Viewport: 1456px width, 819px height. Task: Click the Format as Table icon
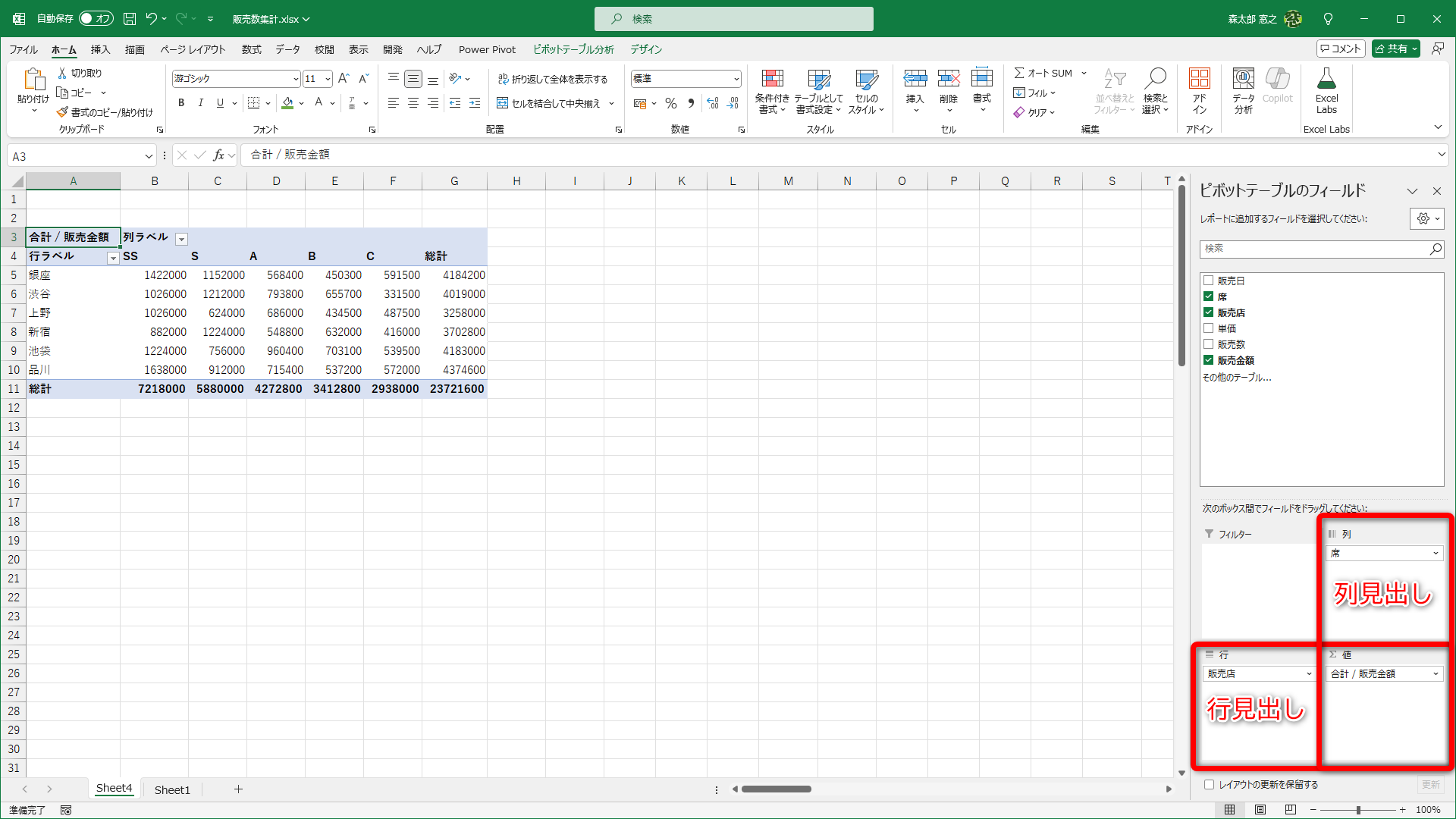[x=818, y=80]
